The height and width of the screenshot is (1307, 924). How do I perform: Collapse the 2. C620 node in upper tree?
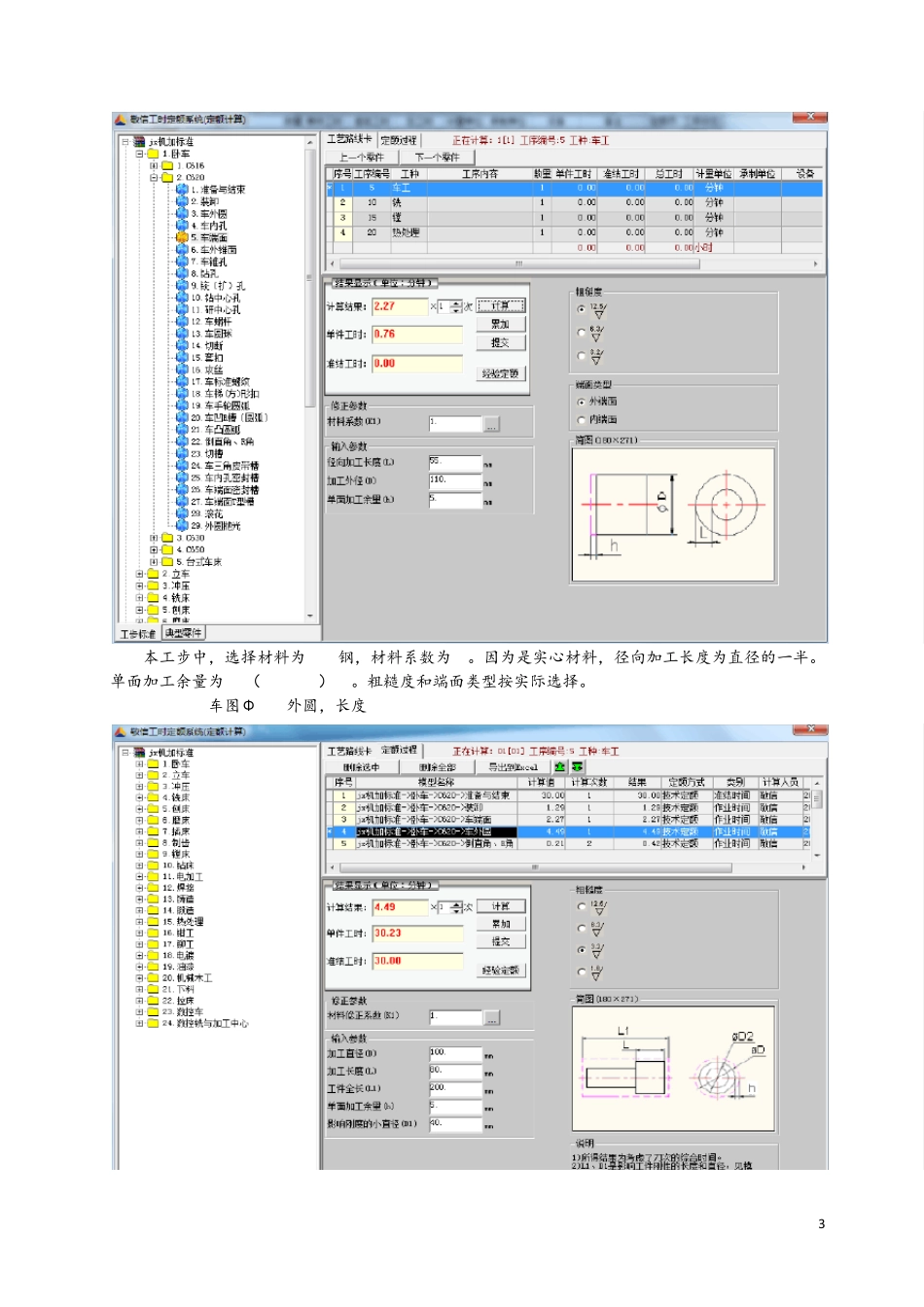tap(154, 178)
